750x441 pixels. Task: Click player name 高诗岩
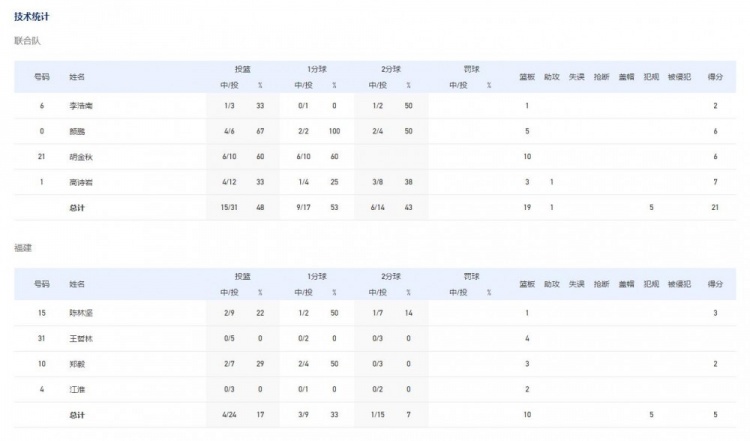point(81,182)
